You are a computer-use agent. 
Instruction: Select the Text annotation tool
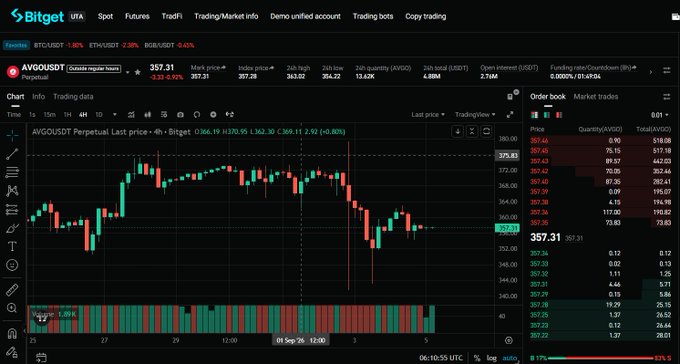(x=12, y=246)
